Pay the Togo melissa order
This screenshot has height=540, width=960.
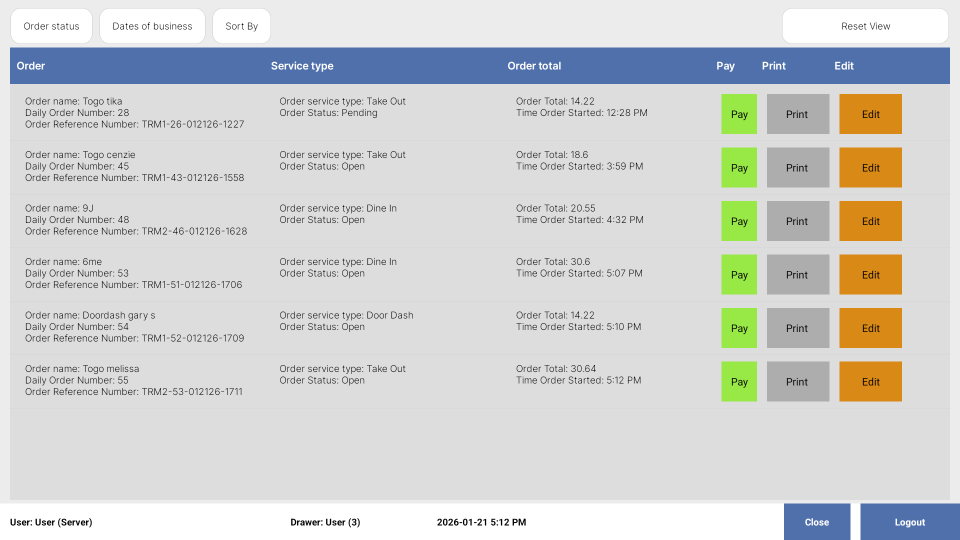pyautogui.click(x=739, y=382)
